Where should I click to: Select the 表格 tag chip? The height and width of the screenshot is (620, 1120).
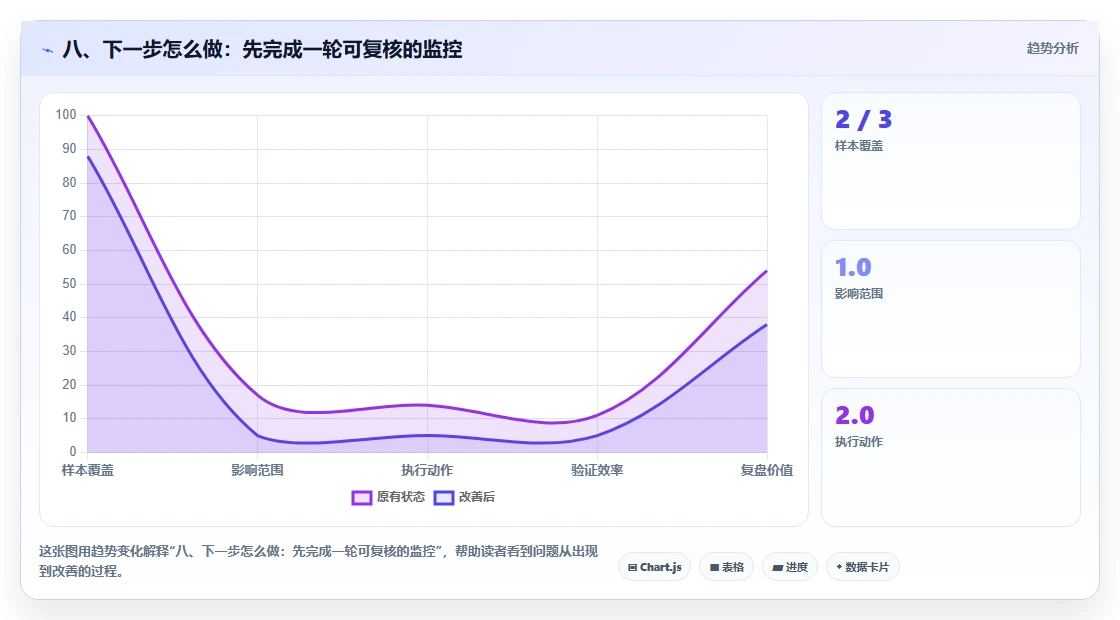[726, 567]
